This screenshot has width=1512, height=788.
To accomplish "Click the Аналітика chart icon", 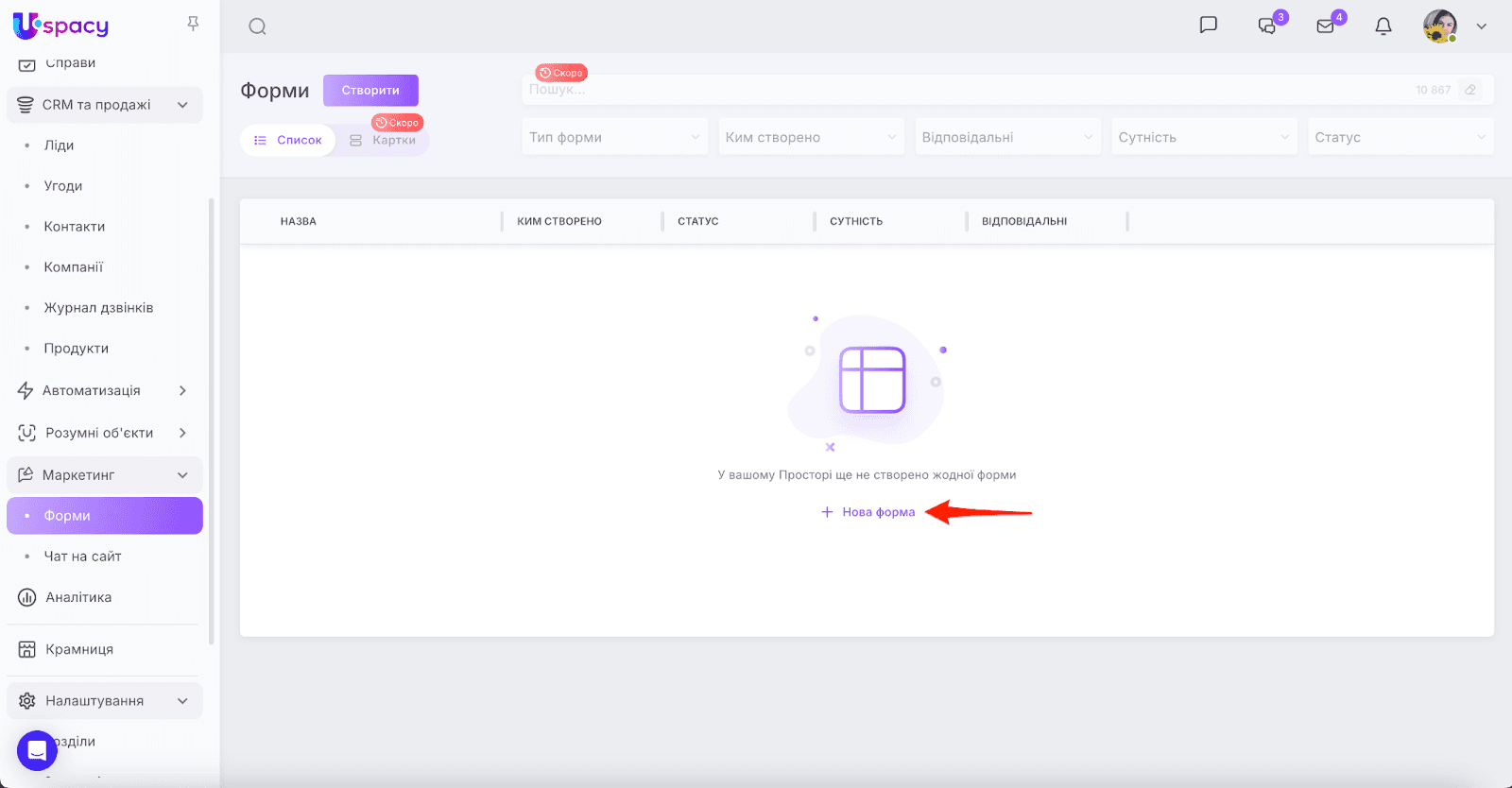I will [27, 597].
